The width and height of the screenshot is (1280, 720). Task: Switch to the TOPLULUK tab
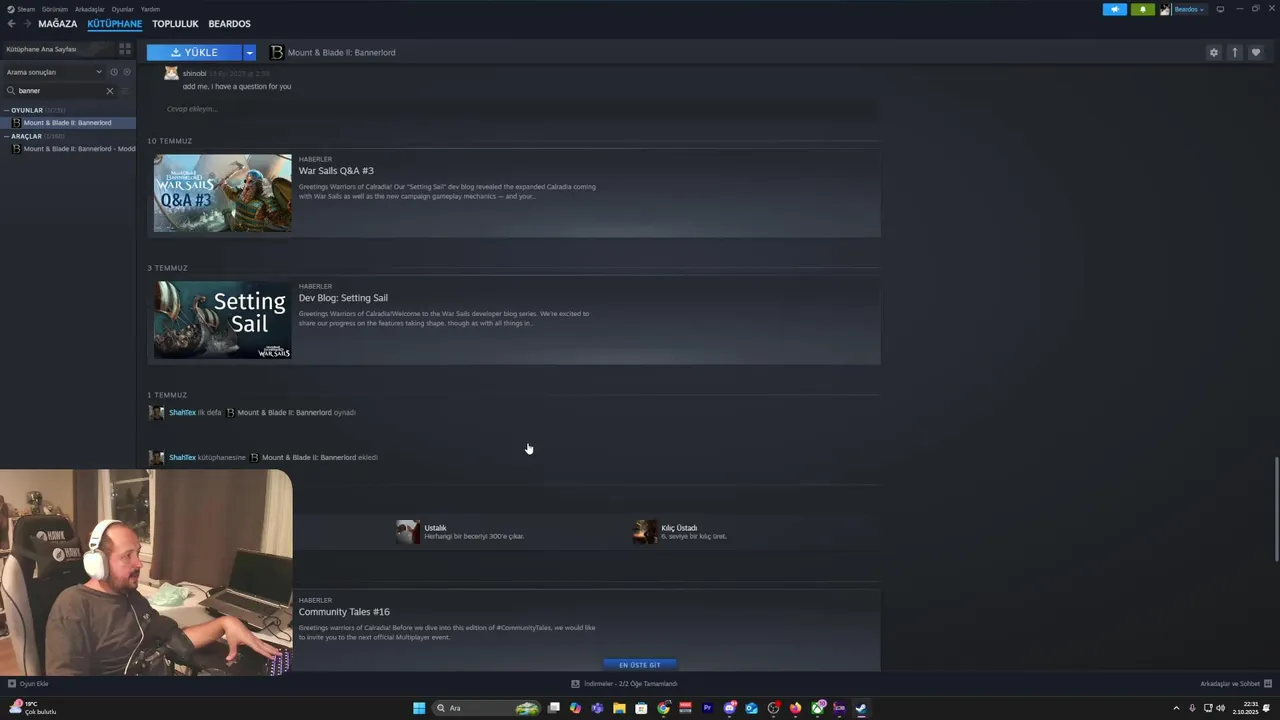pyautogui.click(x=175, y=23)
